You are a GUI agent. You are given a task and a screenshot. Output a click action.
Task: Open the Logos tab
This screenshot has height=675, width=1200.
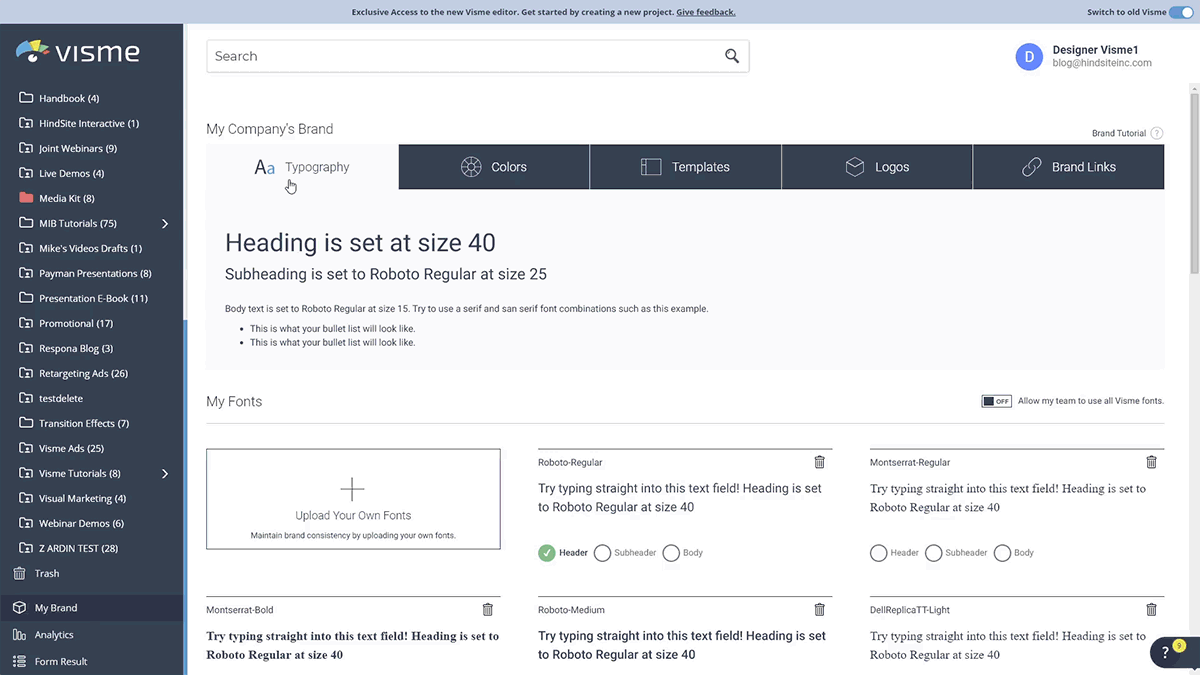[x=877, y=166]
